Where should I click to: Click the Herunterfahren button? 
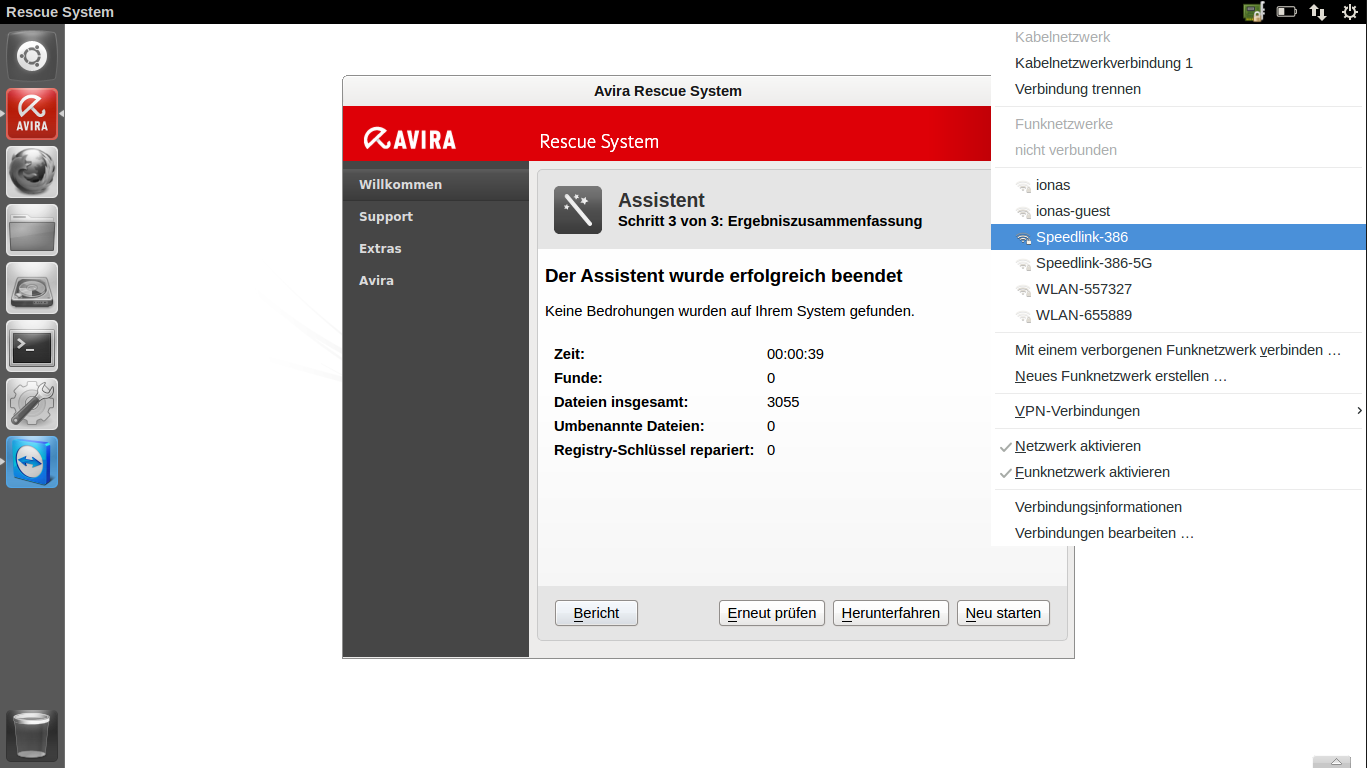click(890, 613)
